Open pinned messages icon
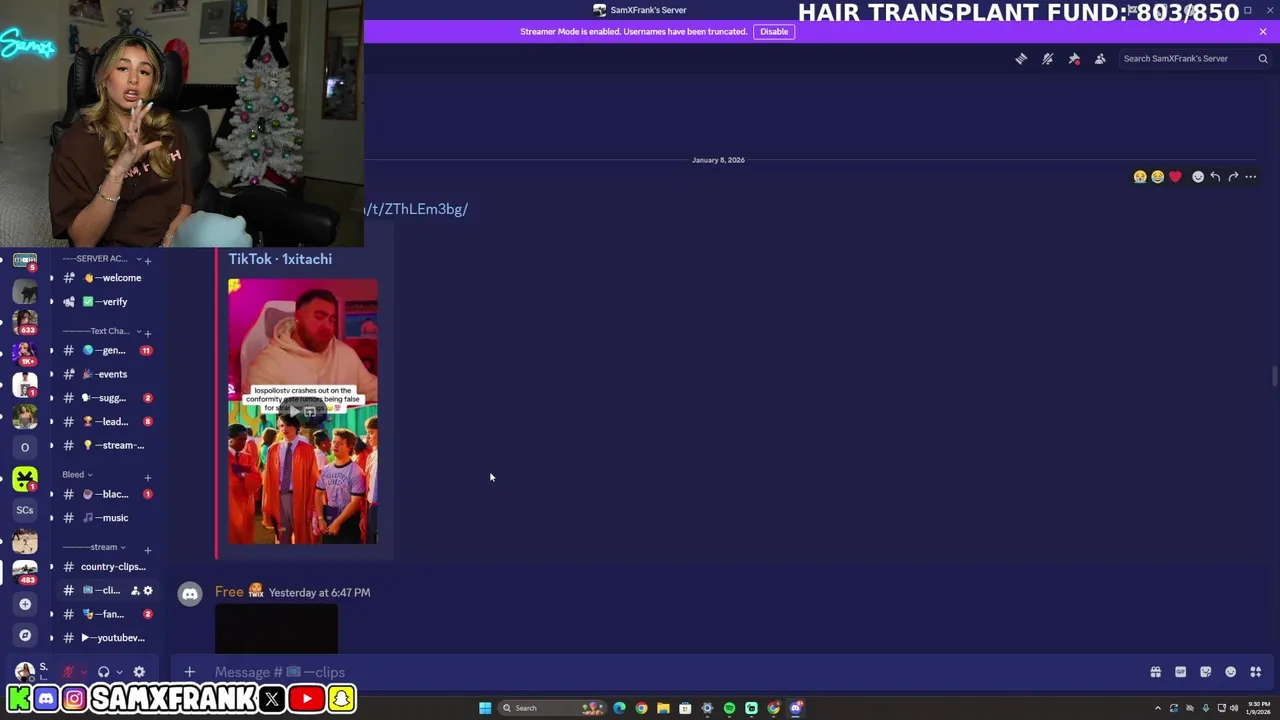 coord(1074,59)
